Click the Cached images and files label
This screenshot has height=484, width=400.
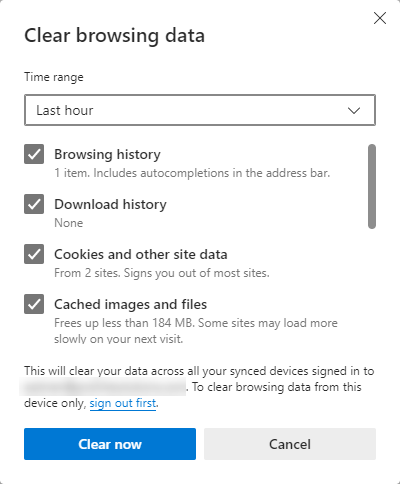[x=131, y=304]
